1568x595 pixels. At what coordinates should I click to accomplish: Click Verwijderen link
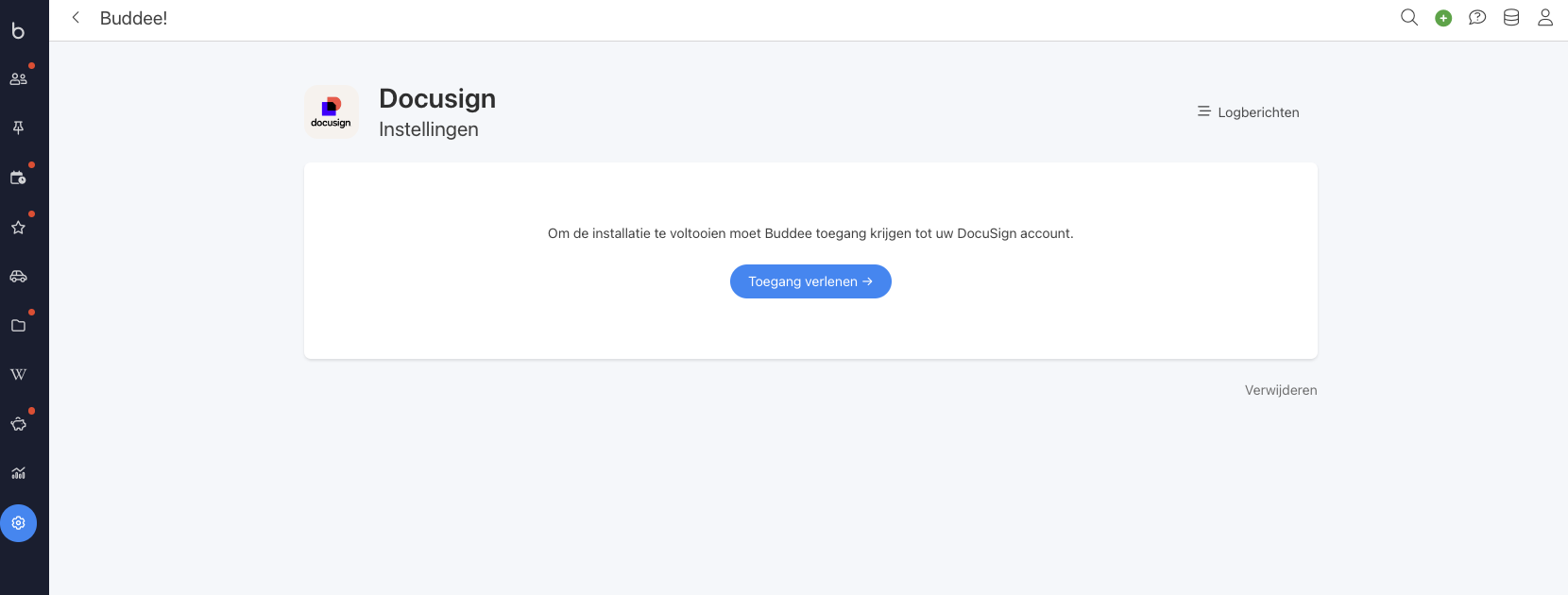point(1281,390)
